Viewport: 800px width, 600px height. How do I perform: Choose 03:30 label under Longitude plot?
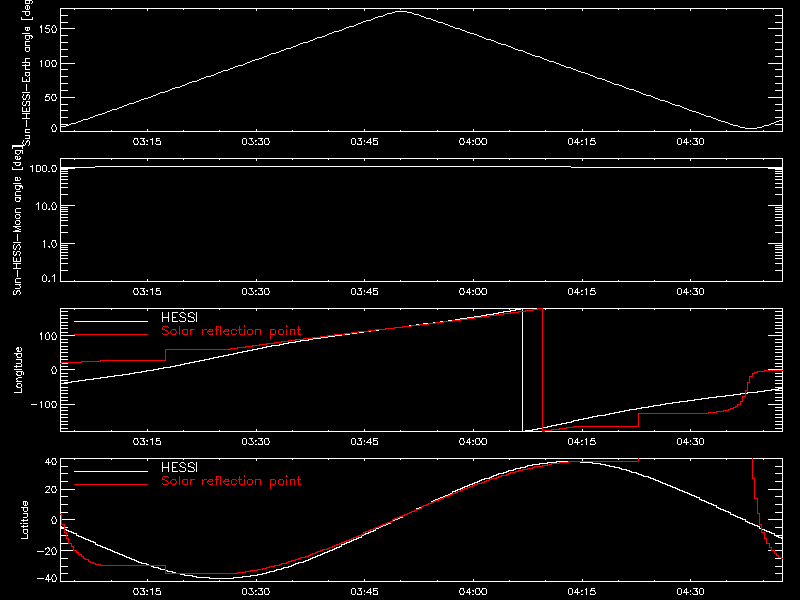[256, 441]
